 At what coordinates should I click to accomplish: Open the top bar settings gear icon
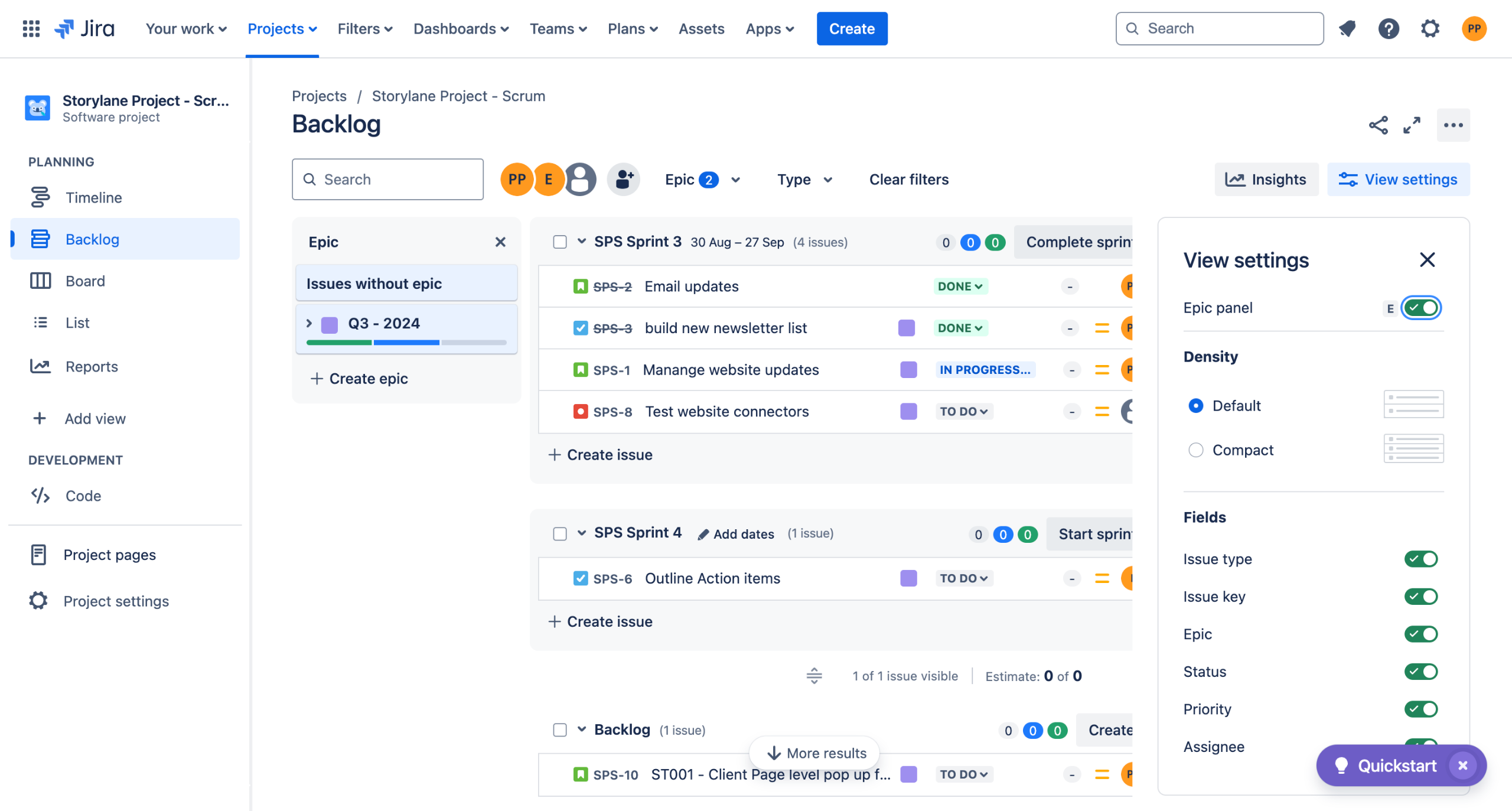(x=1430, y=28)
